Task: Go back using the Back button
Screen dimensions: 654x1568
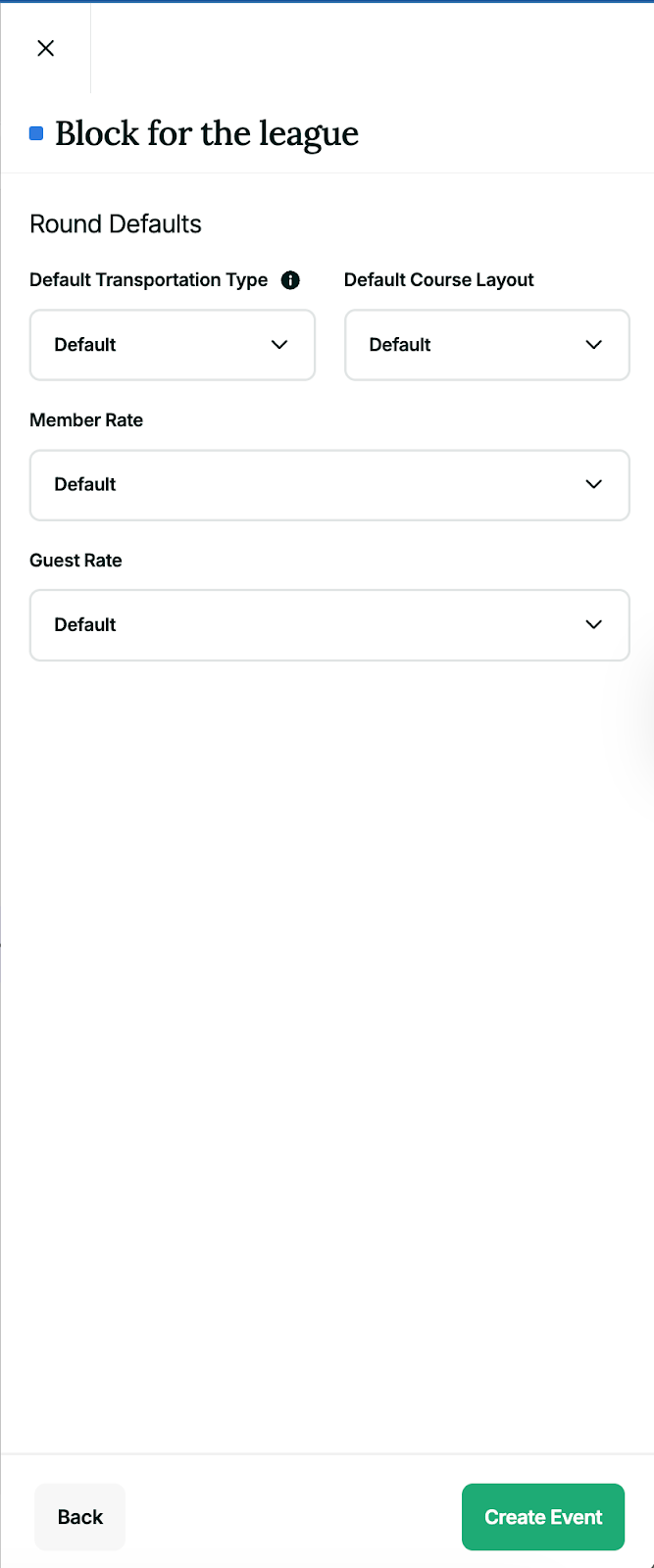Action: coord(80,1517)
